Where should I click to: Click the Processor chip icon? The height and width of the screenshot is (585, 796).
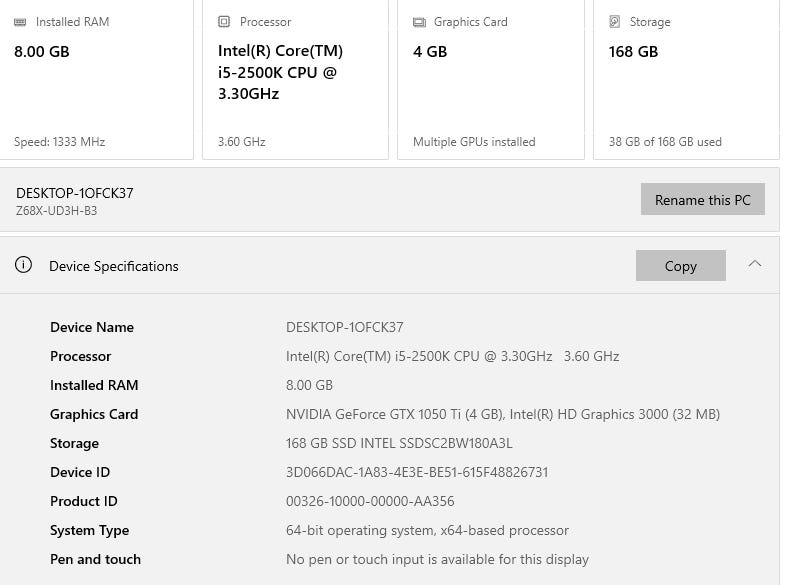[224, 21]
